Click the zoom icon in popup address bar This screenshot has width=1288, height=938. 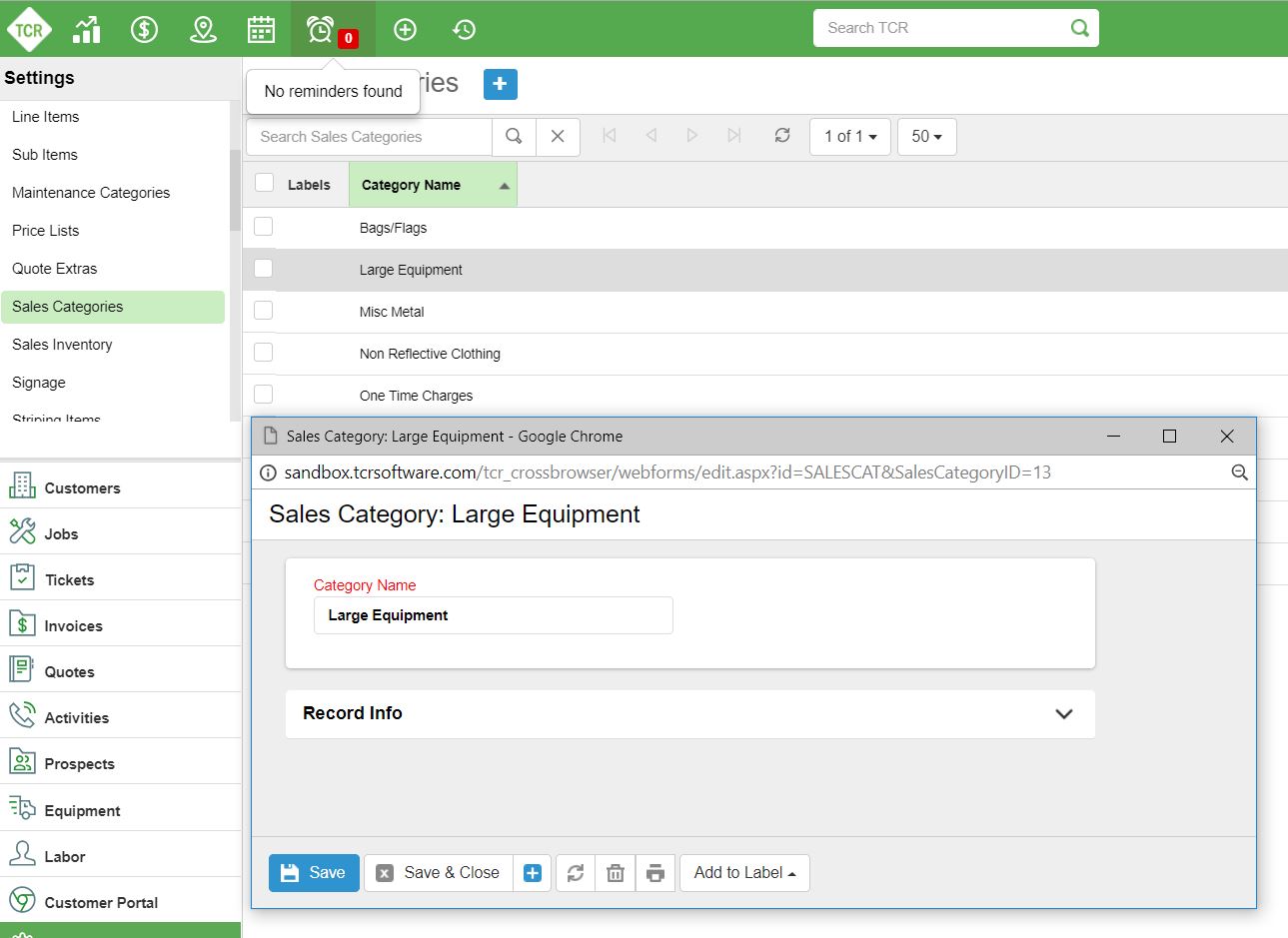(1239, 472)
